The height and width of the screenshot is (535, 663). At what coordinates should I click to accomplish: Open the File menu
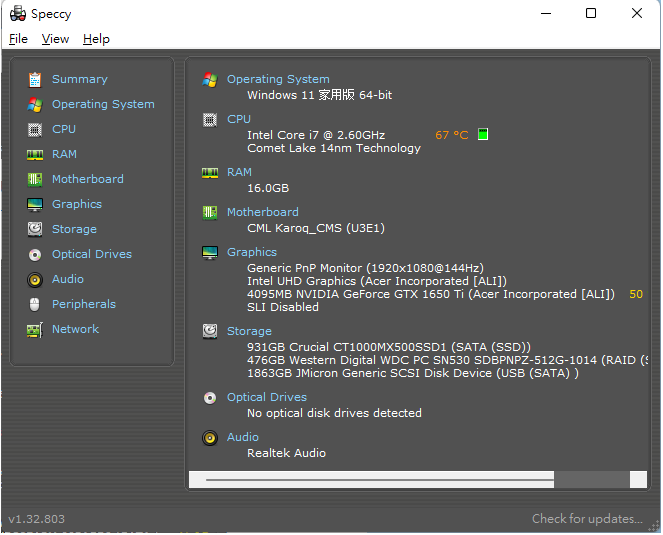pos(18,39)
